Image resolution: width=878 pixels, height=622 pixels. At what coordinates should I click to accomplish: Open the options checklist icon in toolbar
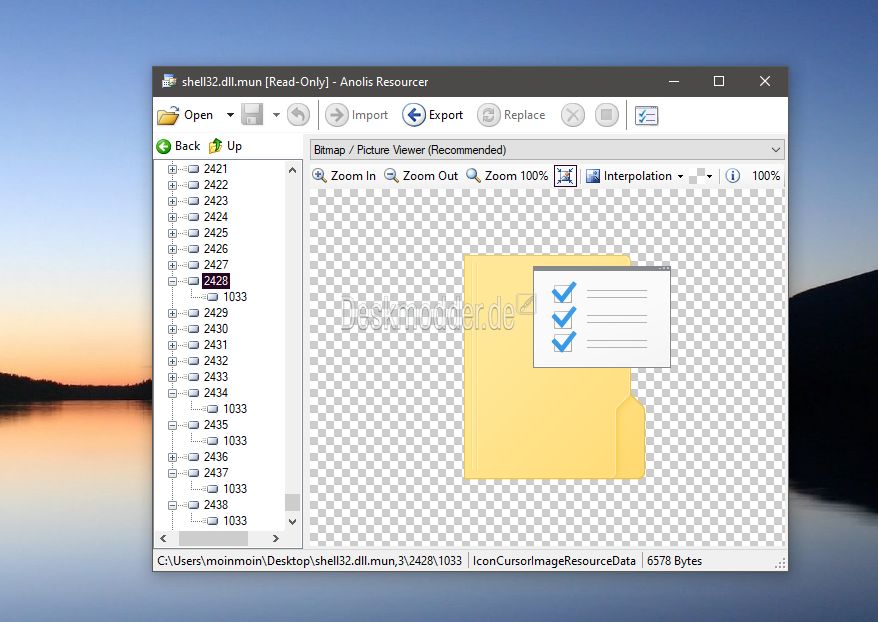(646, 115)
